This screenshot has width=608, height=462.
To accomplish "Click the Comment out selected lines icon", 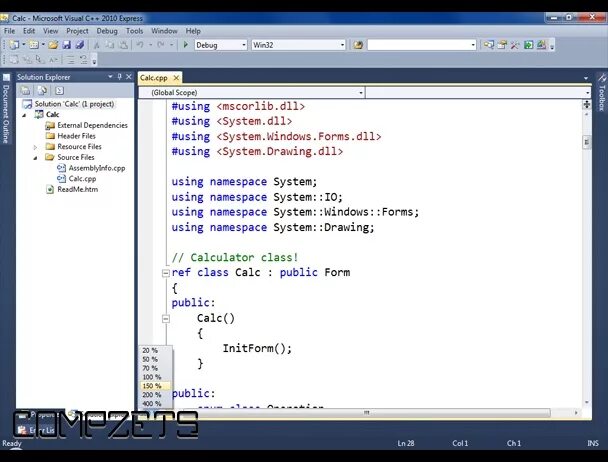I will [70, 60].
